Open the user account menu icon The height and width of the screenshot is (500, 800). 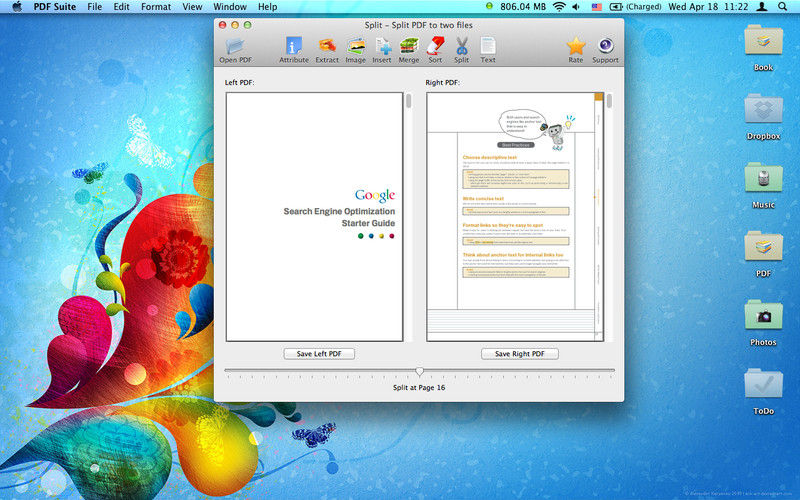pyautogui.click(x=762, y=7)
